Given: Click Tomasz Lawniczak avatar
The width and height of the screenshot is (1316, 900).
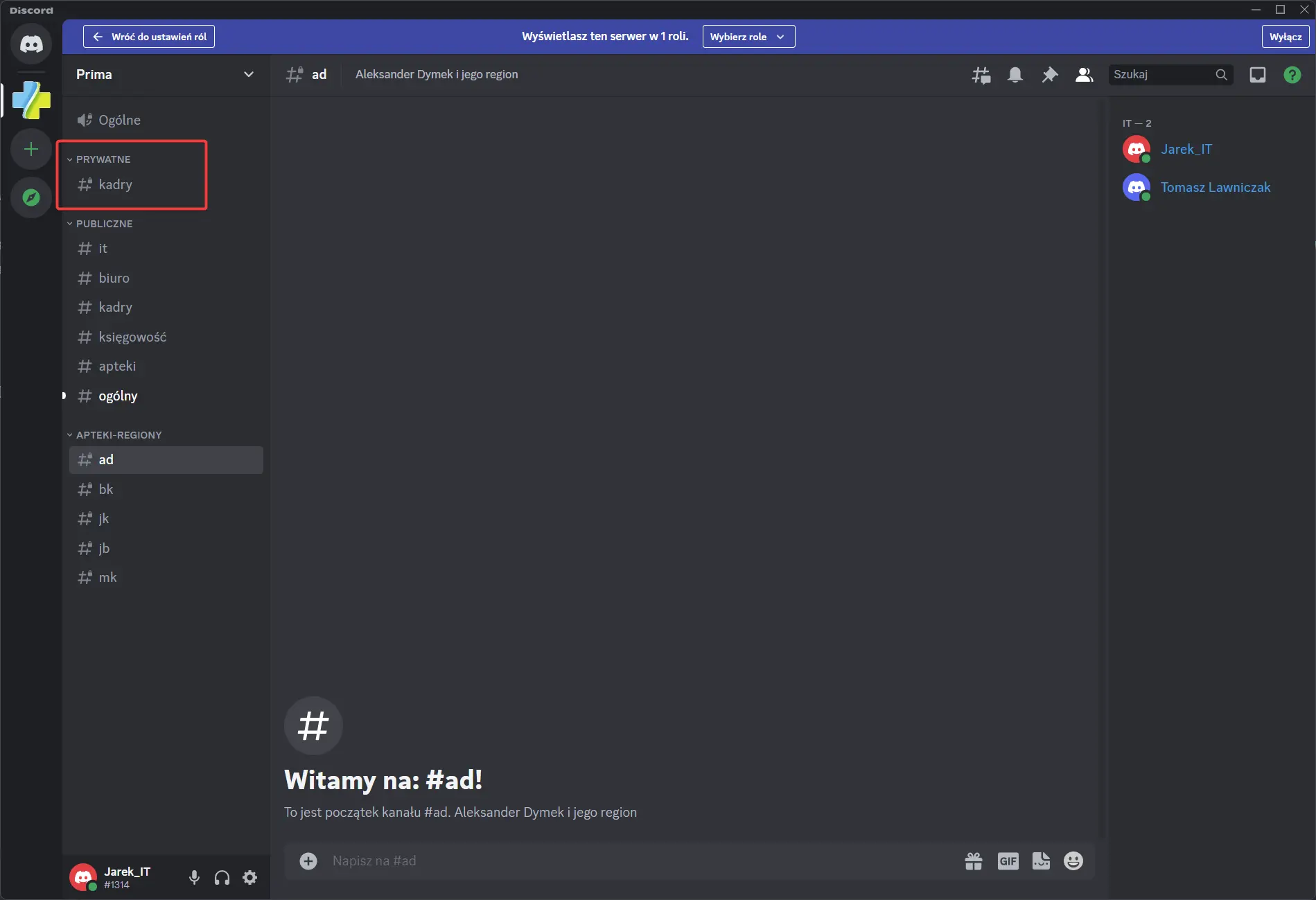Looking at the screenshot, I should point(1137,188).
